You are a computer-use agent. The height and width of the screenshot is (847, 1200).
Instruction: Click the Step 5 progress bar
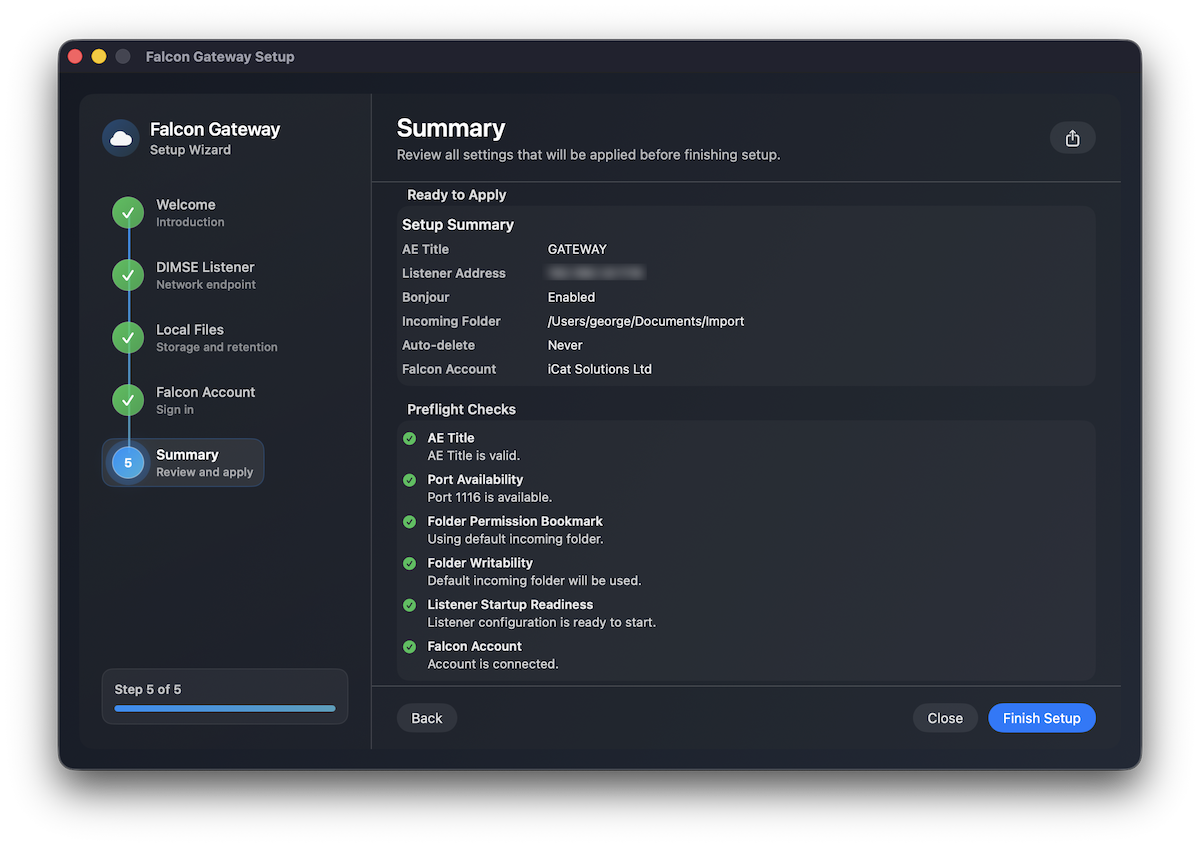(224, 708)
